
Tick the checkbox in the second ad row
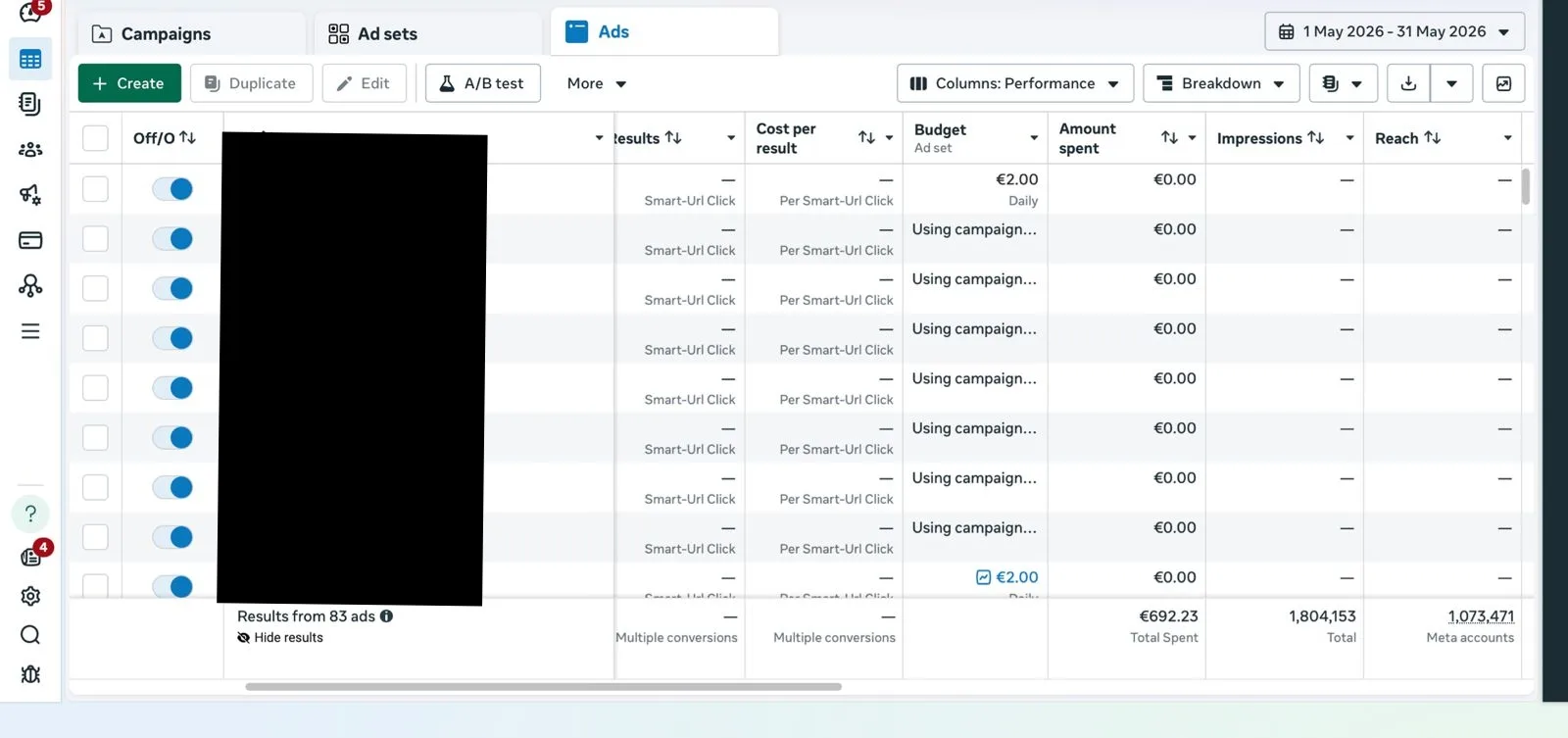(95, 239)
